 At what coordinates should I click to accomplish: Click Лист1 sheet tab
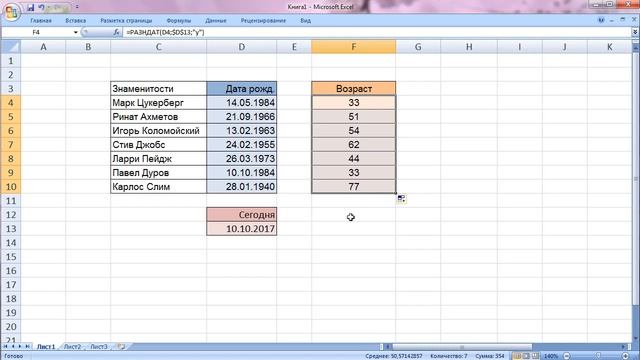point(46,347)
